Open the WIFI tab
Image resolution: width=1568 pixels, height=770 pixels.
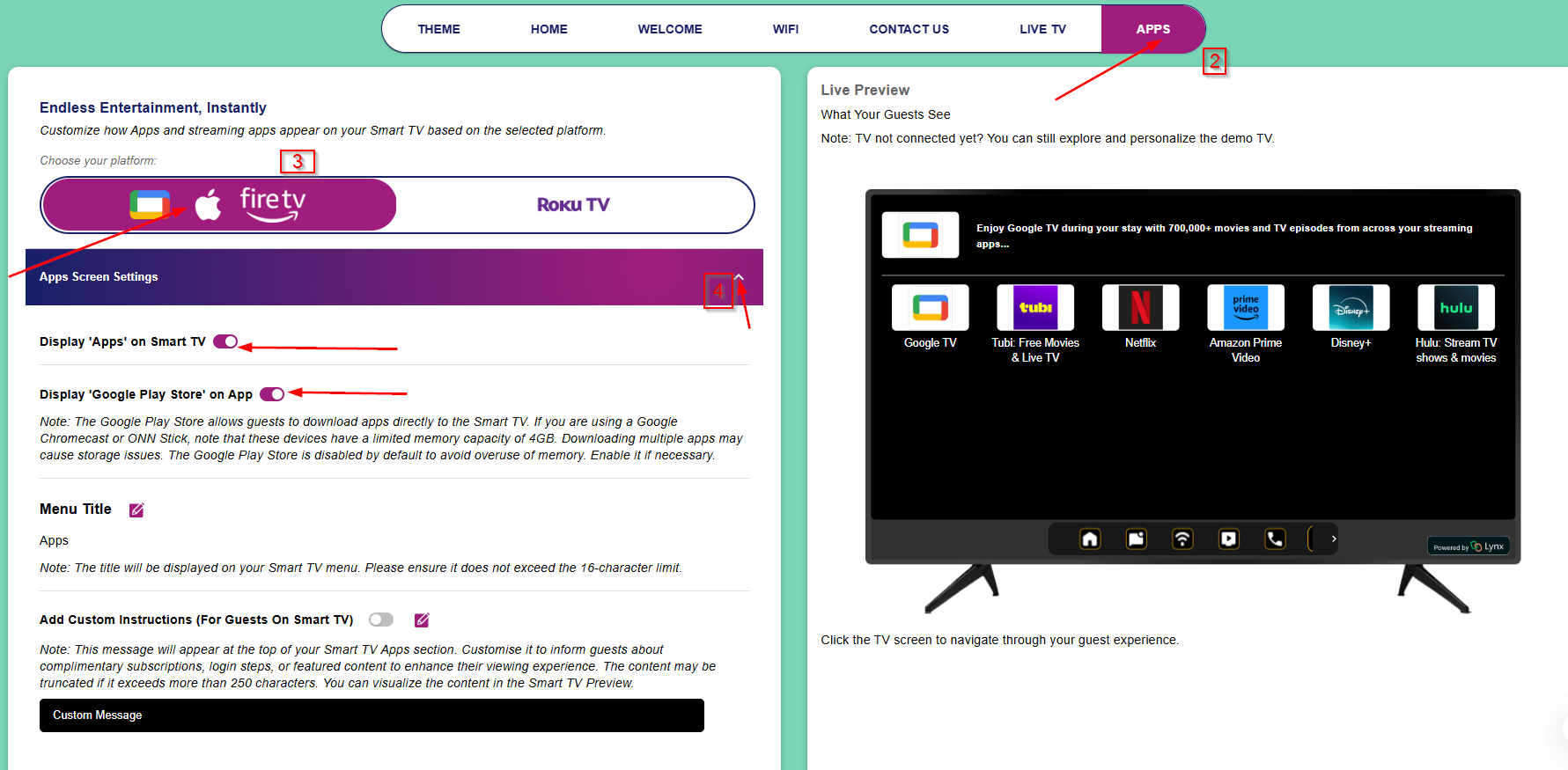coord(785,29)
